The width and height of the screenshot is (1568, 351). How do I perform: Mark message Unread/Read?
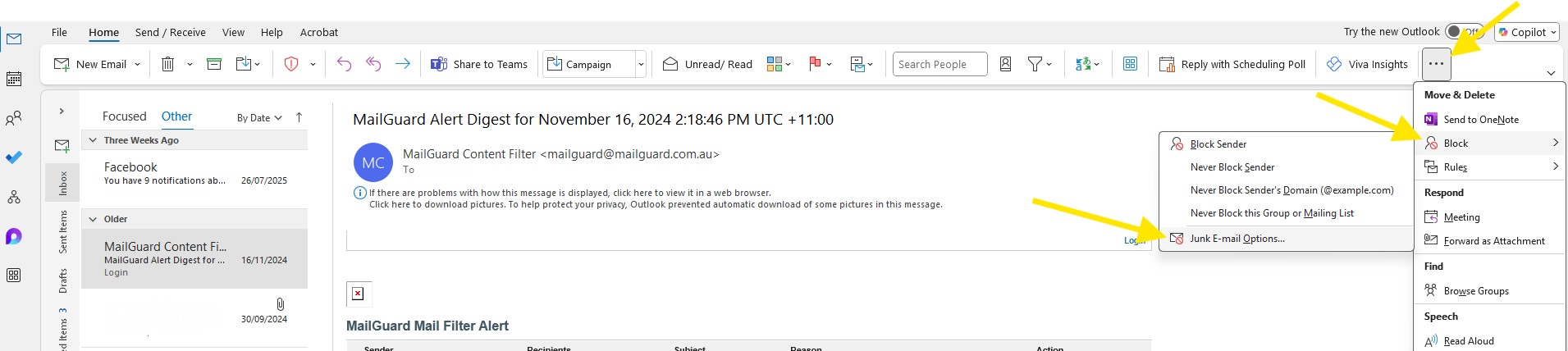(707, 64)
